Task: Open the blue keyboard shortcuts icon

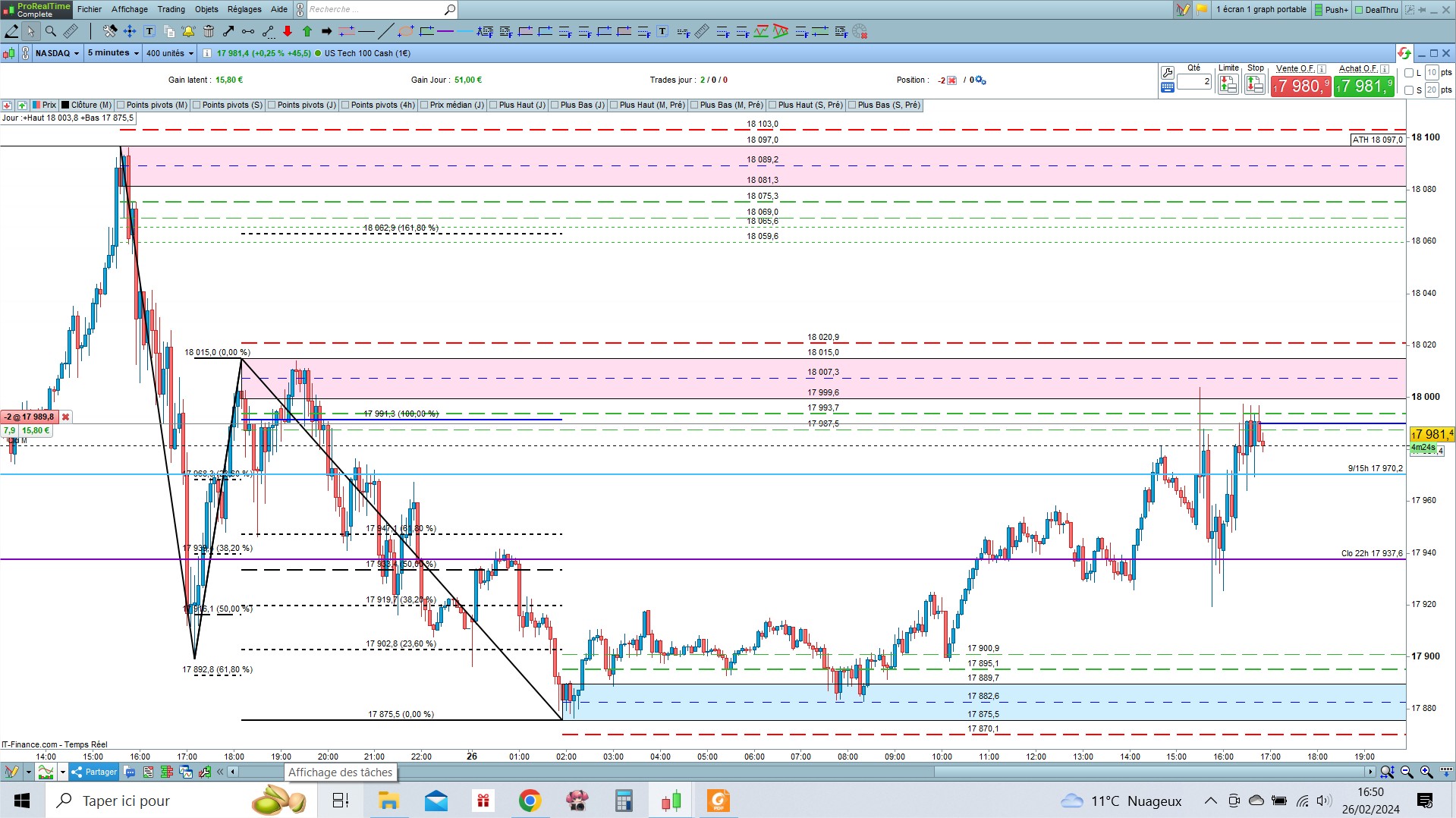Action: [1168, 87]
